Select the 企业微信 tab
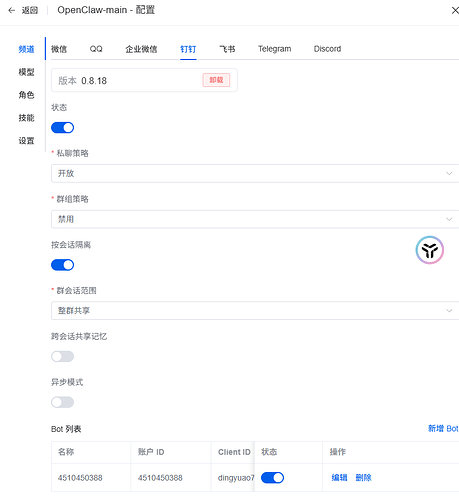 pyautogui.click(x=141, y=49)
